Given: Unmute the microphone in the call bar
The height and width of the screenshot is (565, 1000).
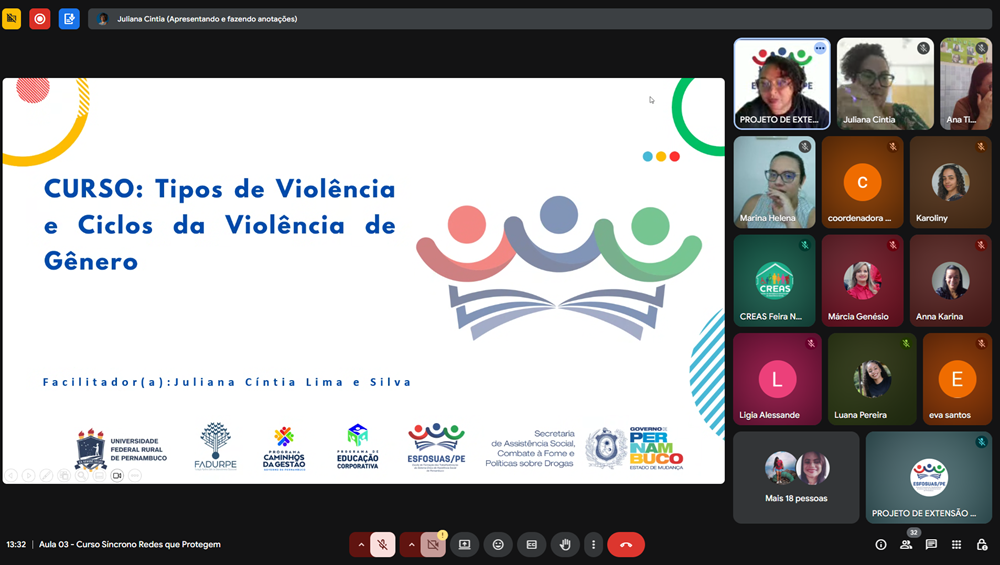Looking at the screenshot, I should 382,545.
